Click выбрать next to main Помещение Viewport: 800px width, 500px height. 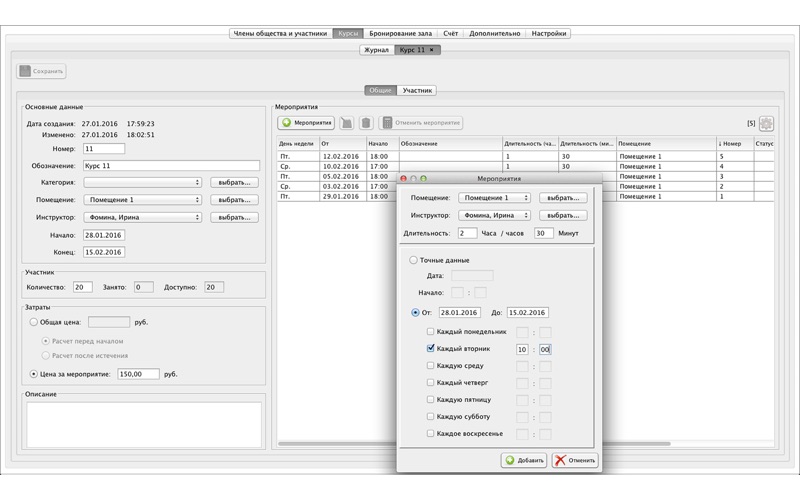(234, 200)
